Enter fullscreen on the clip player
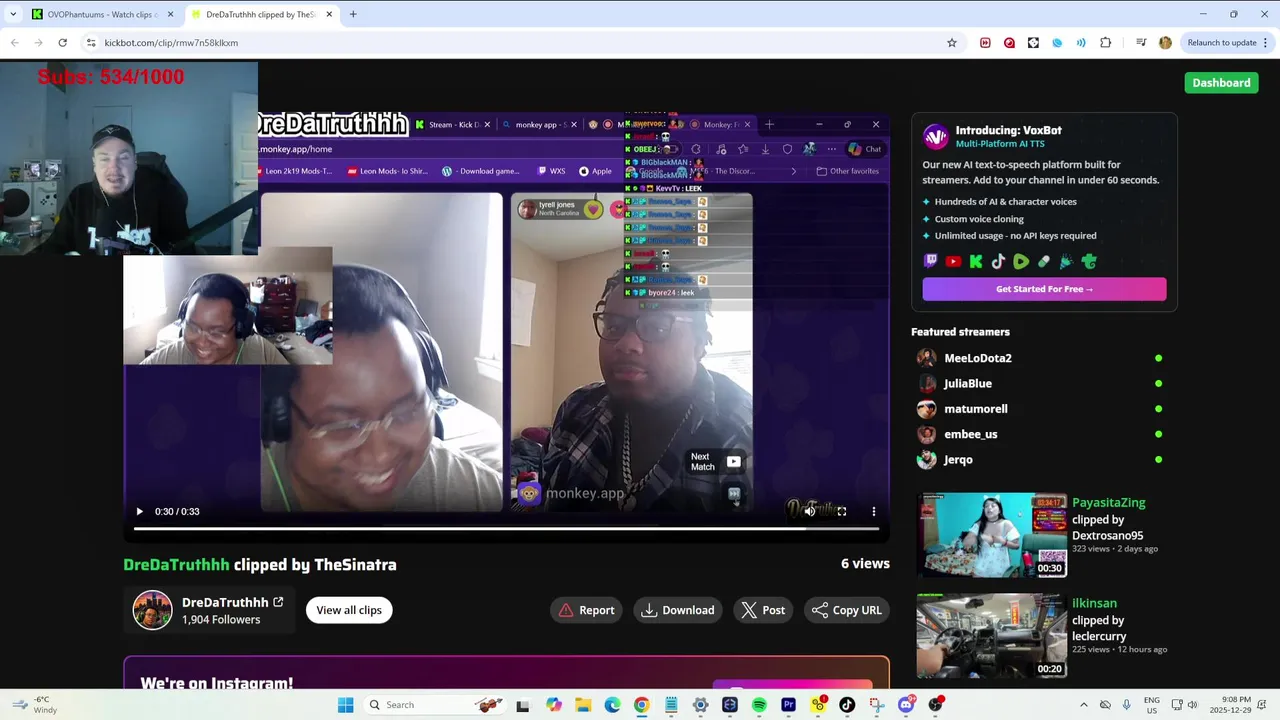1280x720 pixels. click(x=842, y=511)
